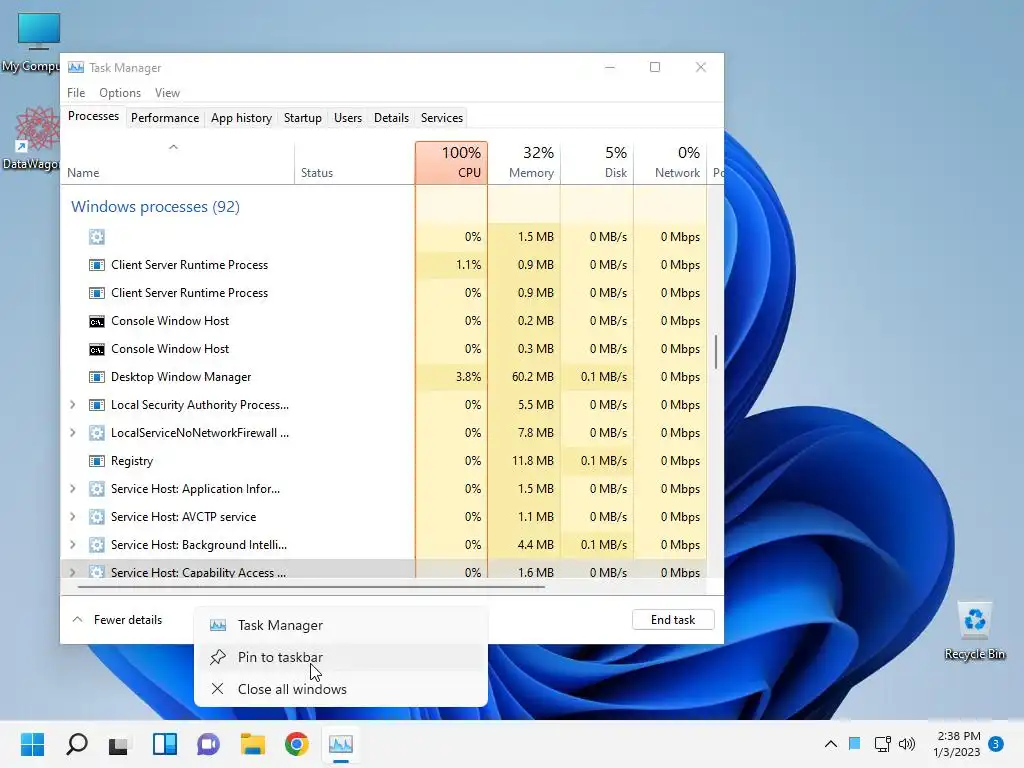The height and width of the screenshot is (768, 1024).
Task: Open the volume speaker tray icon
Action: pyautogui.click(x=906, y=744)
